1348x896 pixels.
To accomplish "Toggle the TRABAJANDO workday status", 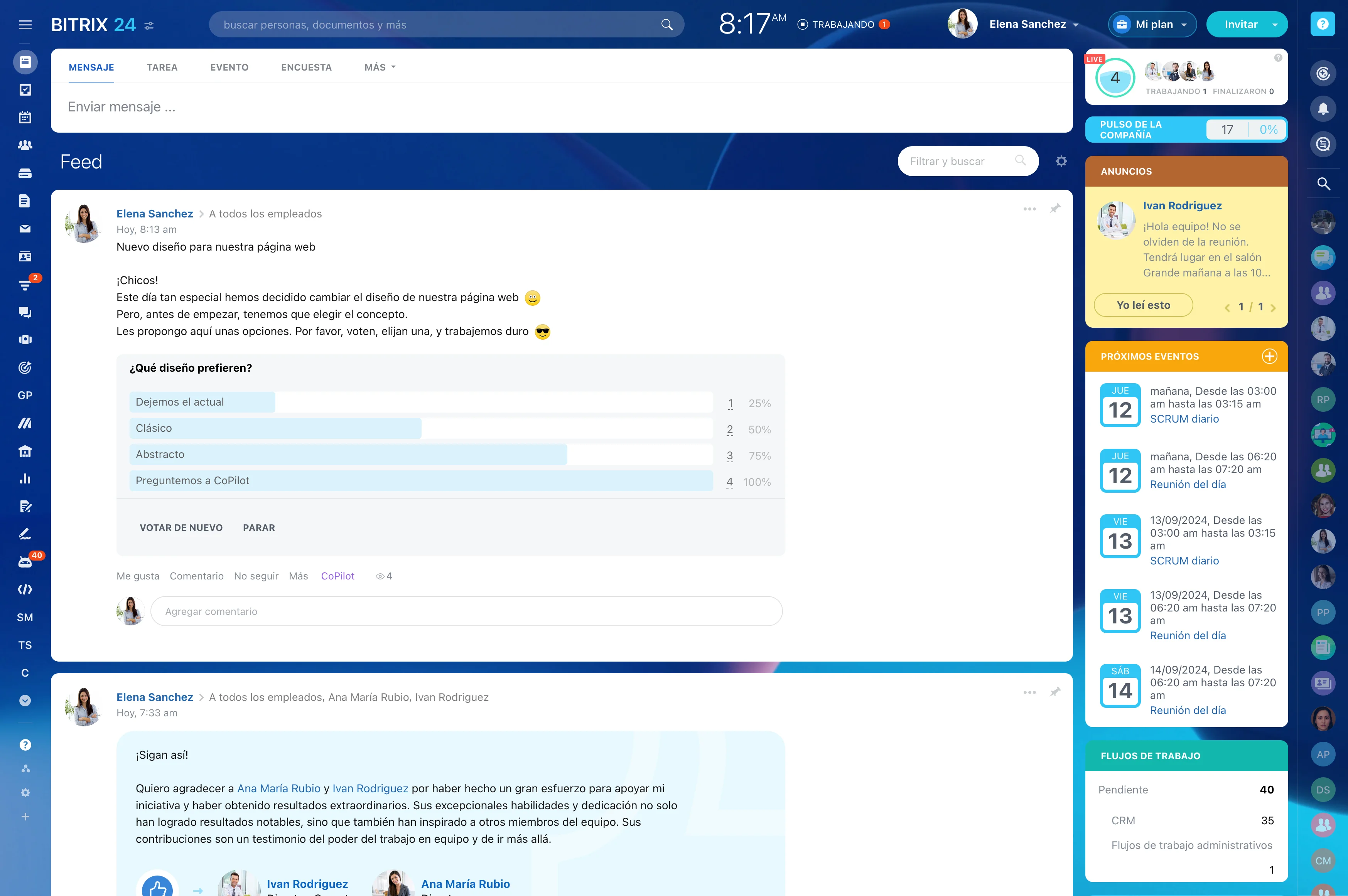I will click(843, 25).
